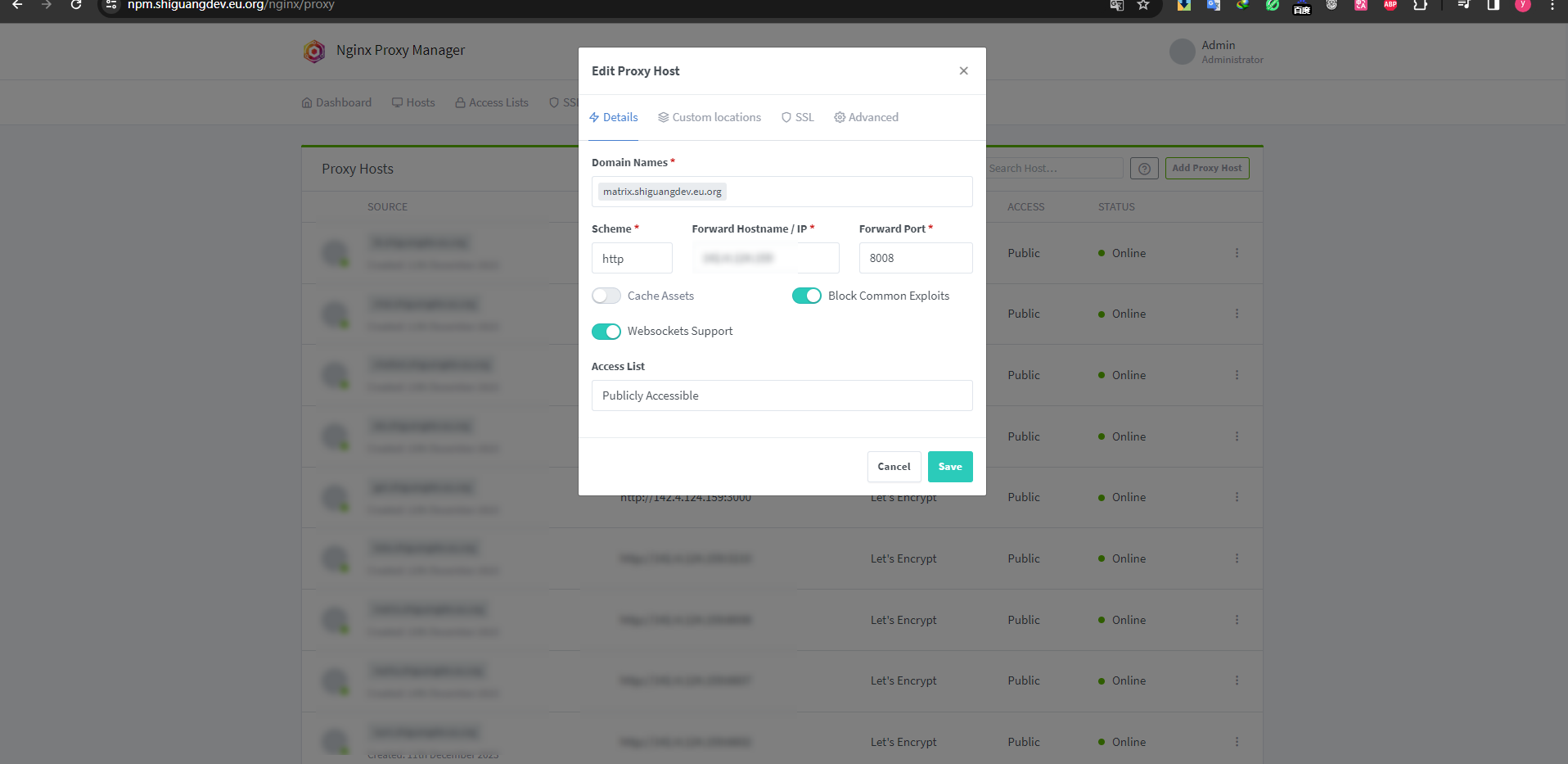The height and width of the screenshot is (764, 1568).
Task: Click the Search Host input box
Action: click(x=1054, y=169)
